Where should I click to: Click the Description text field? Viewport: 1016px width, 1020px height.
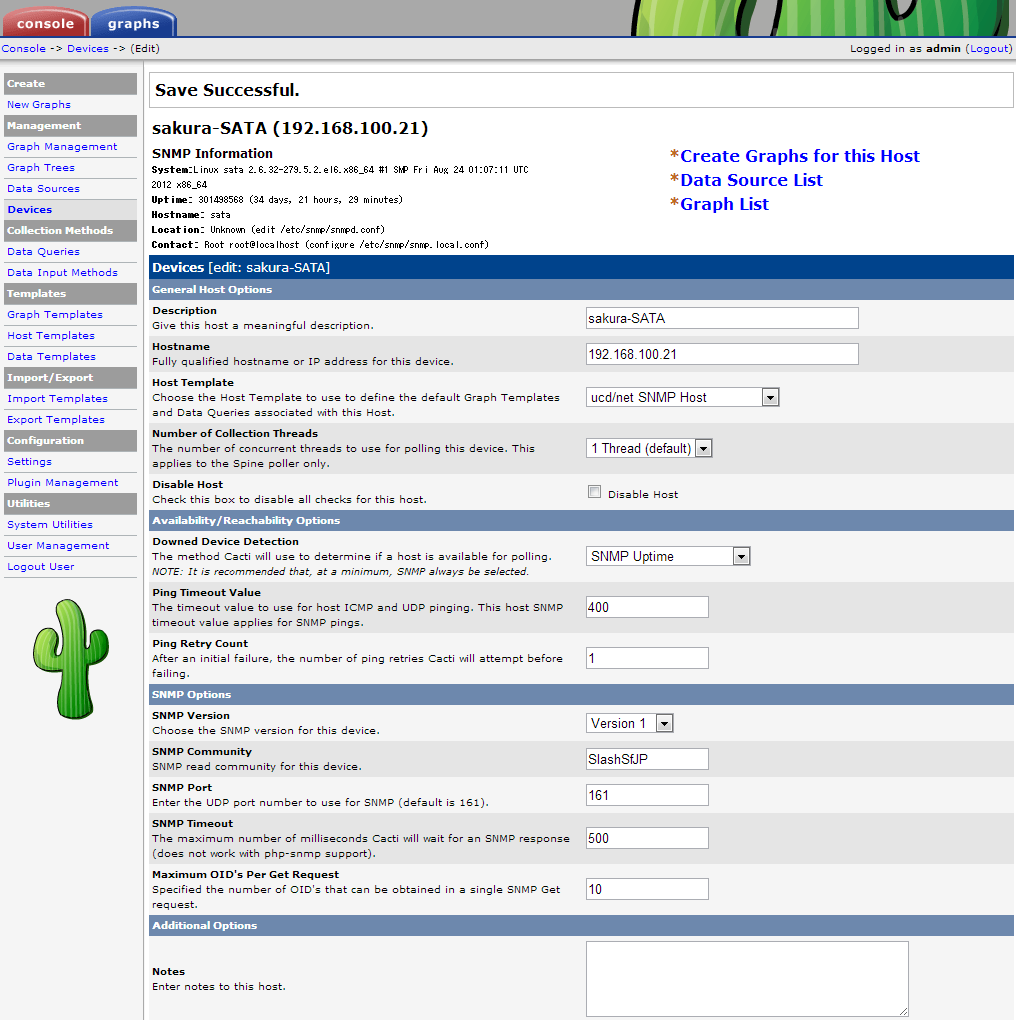coord(721,318)
